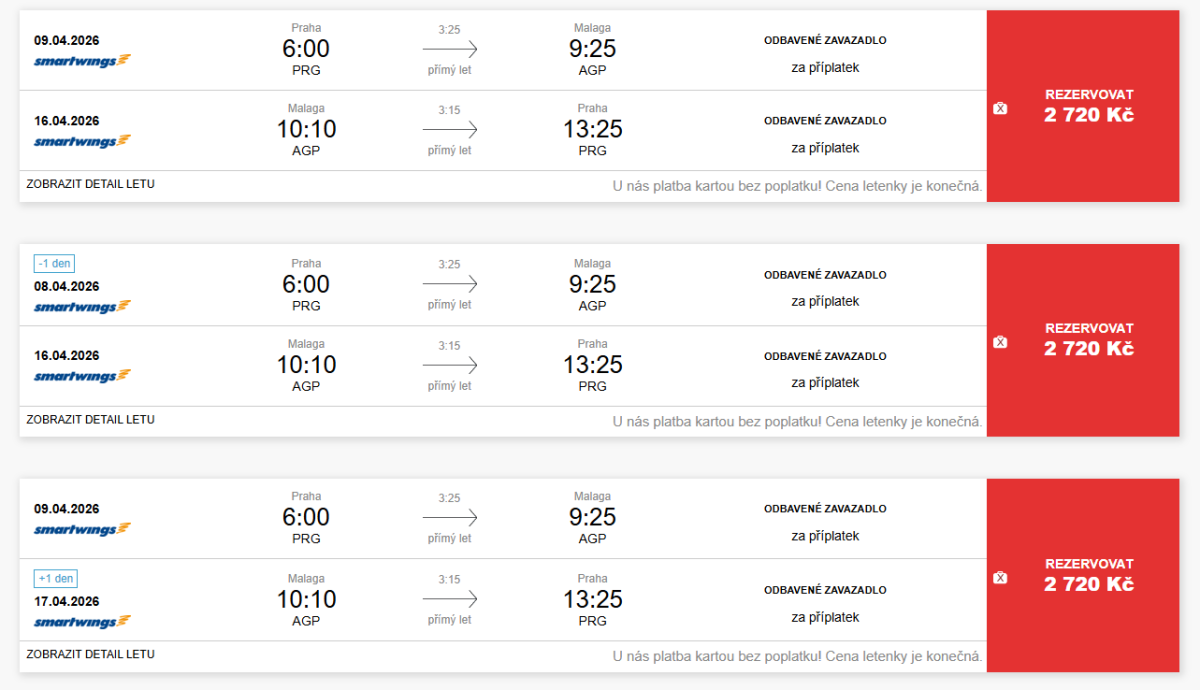Expand flight details for the 09.04–16.04 trip
1200x690 pixels.
click(x=91, y=184)
